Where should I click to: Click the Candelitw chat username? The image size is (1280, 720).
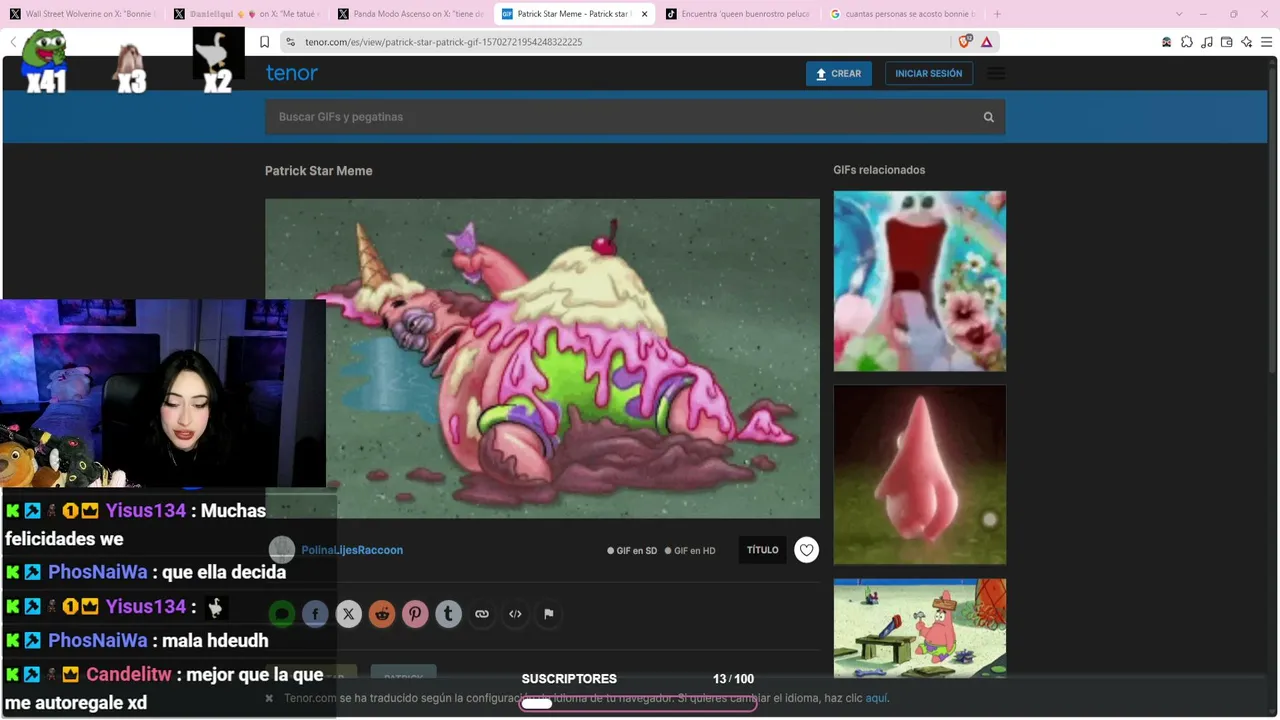tap(129, 674)
